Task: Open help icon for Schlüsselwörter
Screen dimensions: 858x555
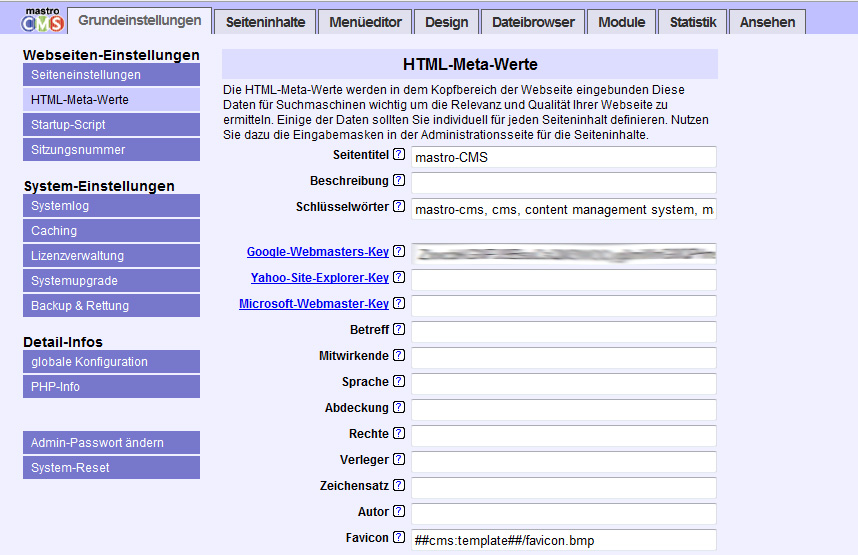Action: tap(399, 206)
